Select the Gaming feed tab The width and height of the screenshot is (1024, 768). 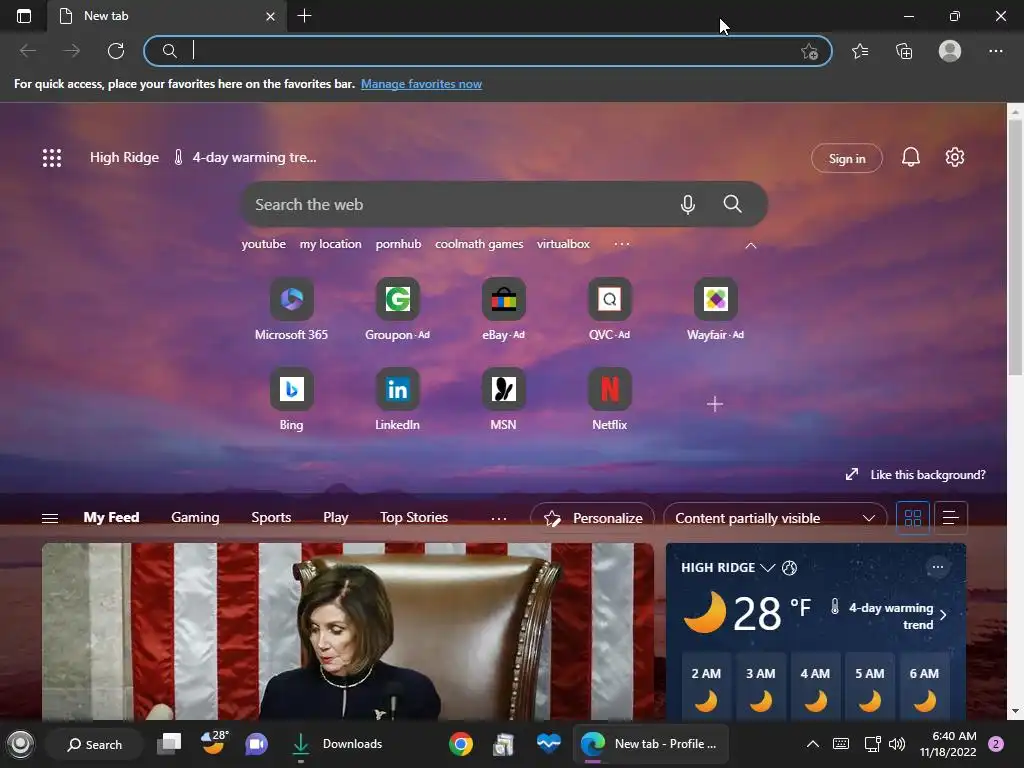195,517
